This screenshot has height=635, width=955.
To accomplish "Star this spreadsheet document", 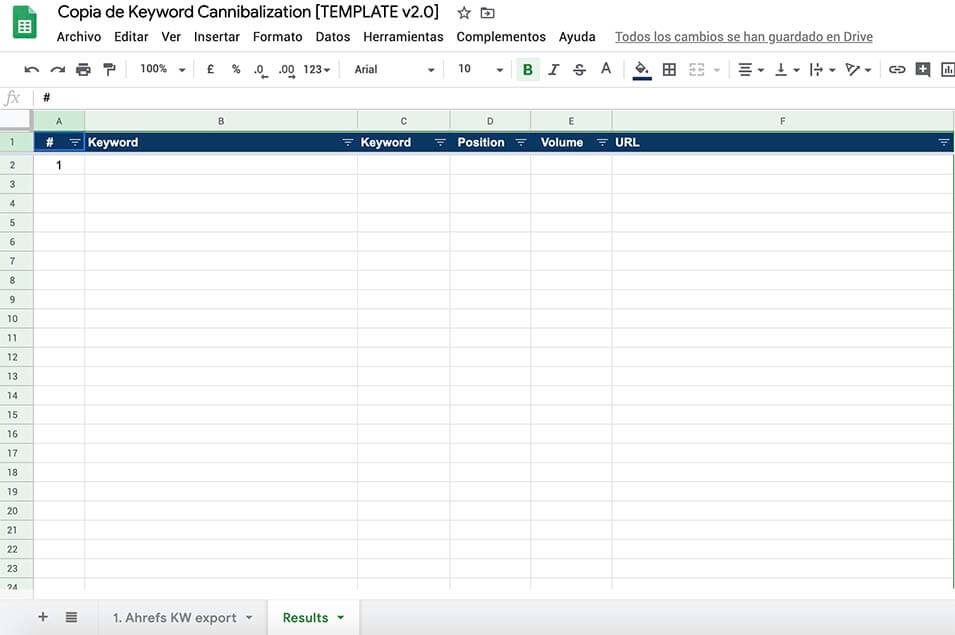I will point(464,13).
